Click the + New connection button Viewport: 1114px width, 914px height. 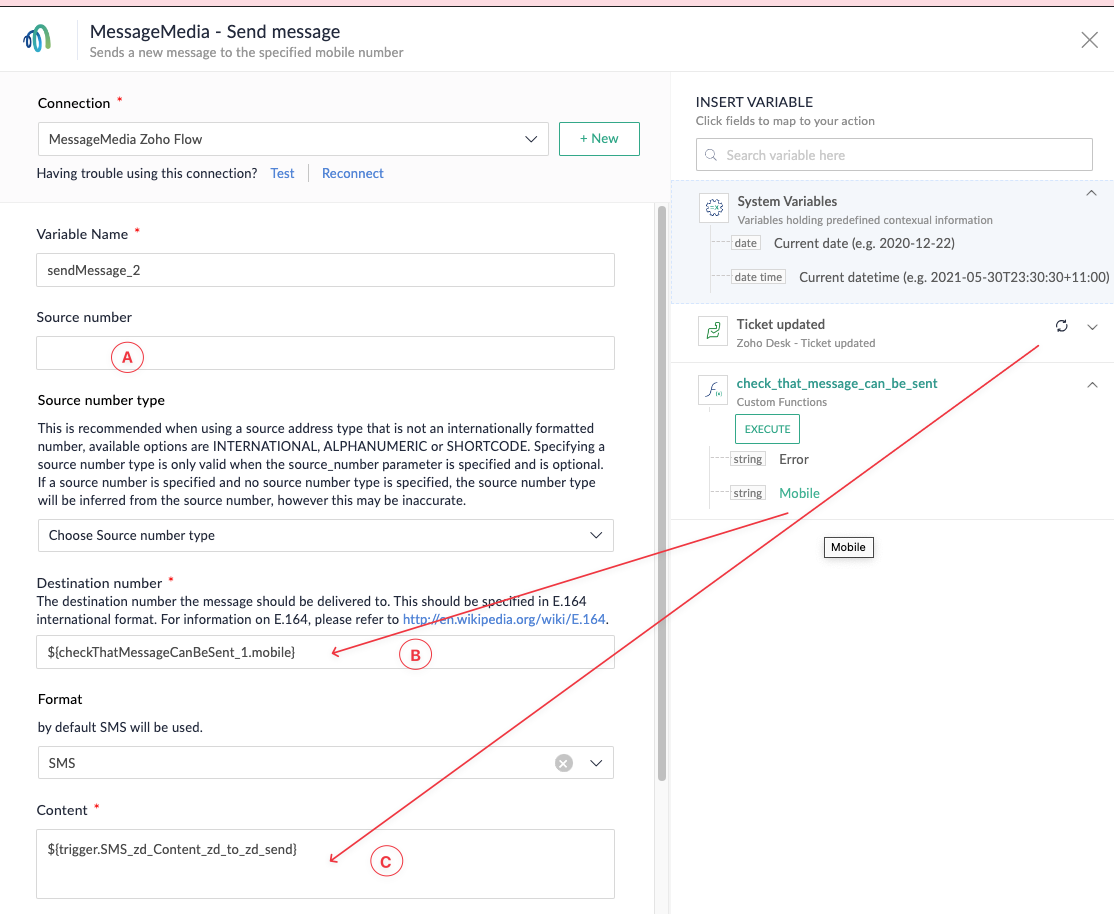[x=599, y=139]
